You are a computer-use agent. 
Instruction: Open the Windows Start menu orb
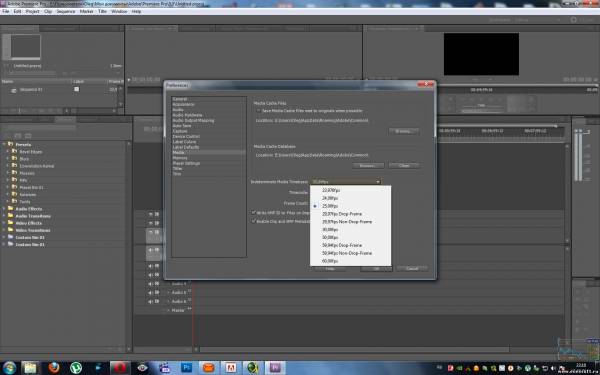(x=8, y=368)
